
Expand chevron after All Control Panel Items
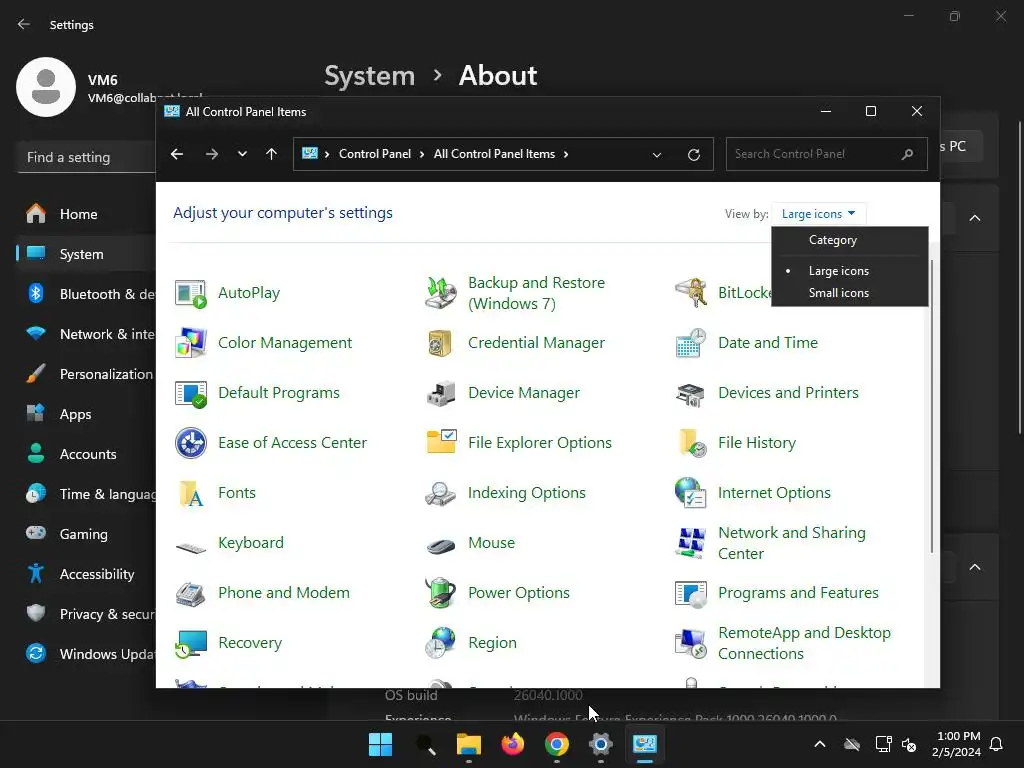(x=566, y=154)
